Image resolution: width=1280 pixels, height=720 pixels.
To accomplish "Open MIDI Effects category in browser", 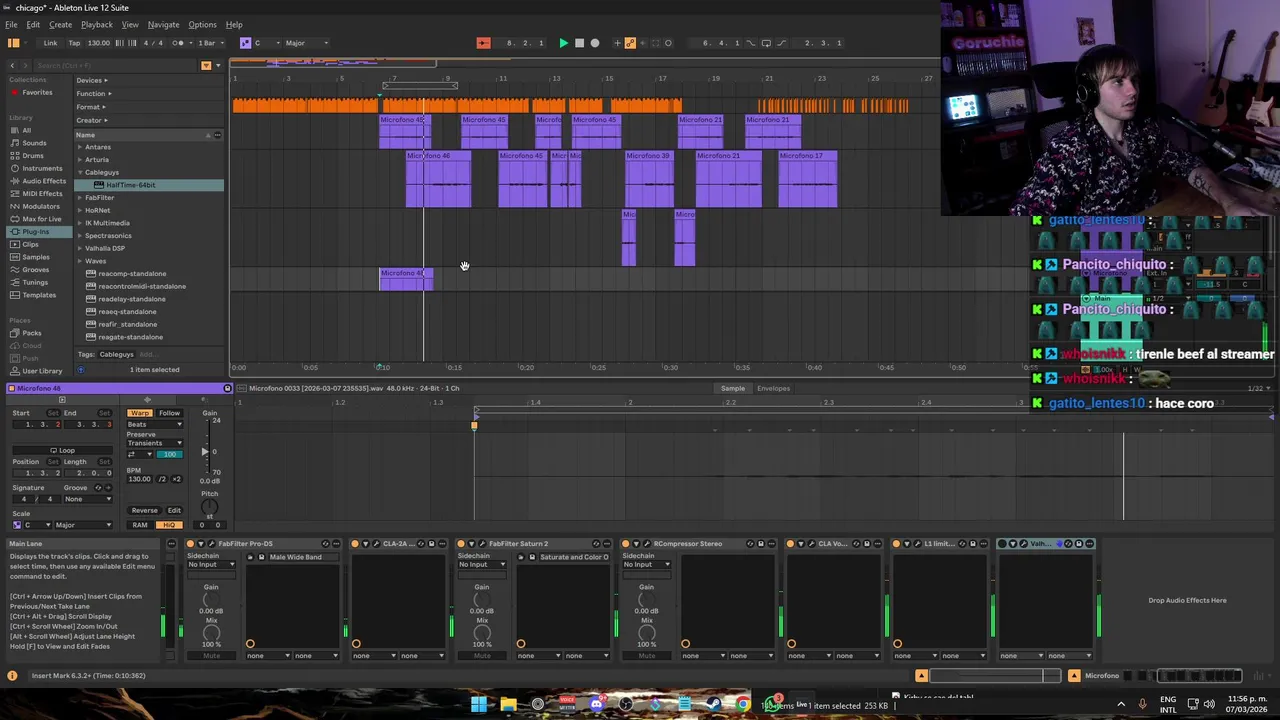I will pyautogui.click(x=42, y=194).
